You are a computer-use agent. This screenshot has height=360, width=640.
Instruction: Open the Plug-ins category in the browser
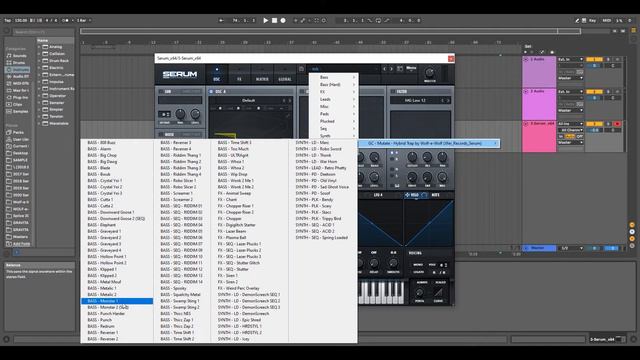[x=20, y=98]
